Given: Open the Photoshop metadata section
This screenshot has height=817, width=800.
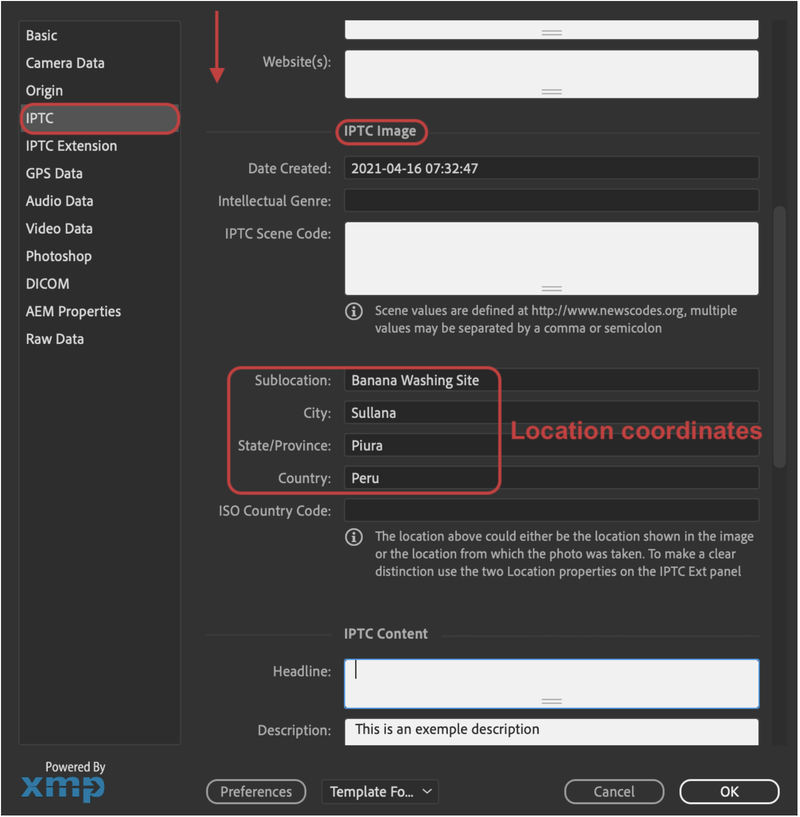Looking at the screenshot, I should coord(99,256).
